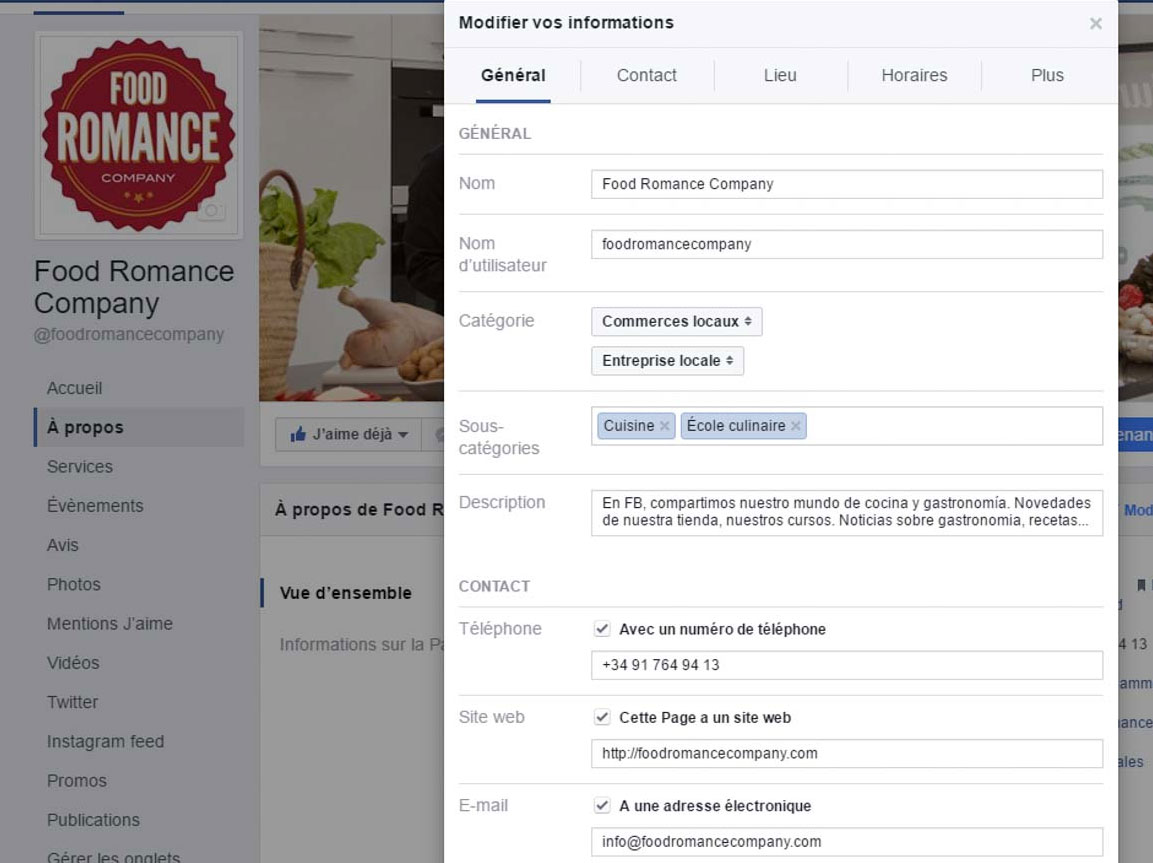Remove the École culinaire sub-category tag
The image size is (1153, 863).
click(796, 426)
